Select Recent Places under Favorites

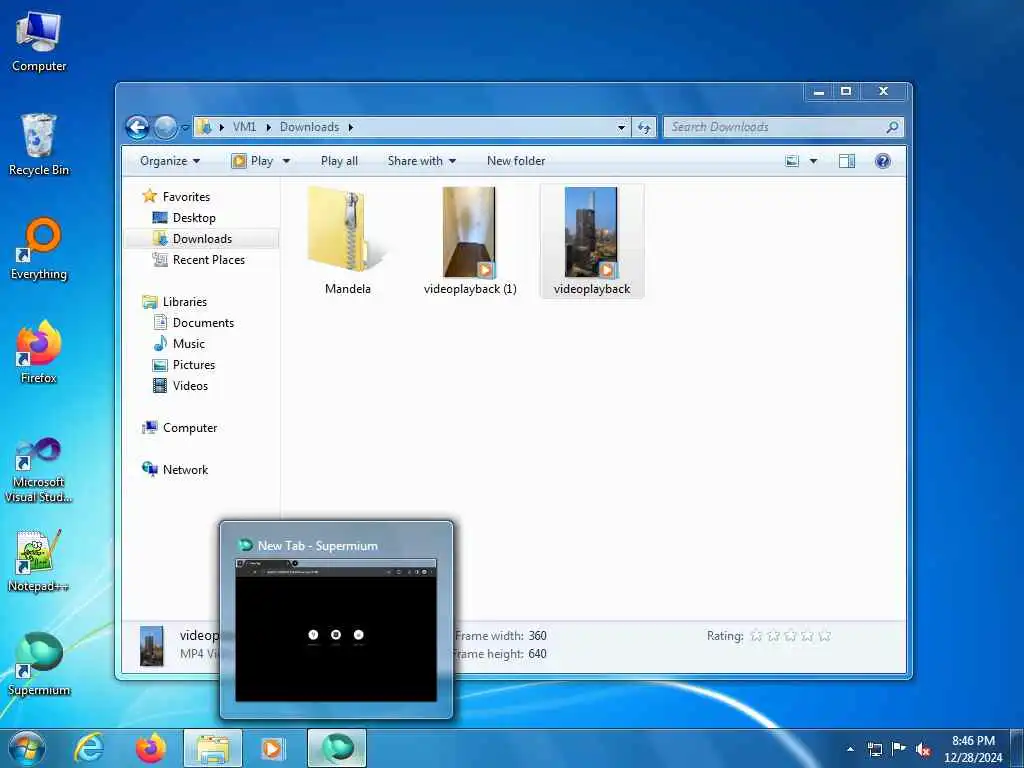tap(208, 259)
